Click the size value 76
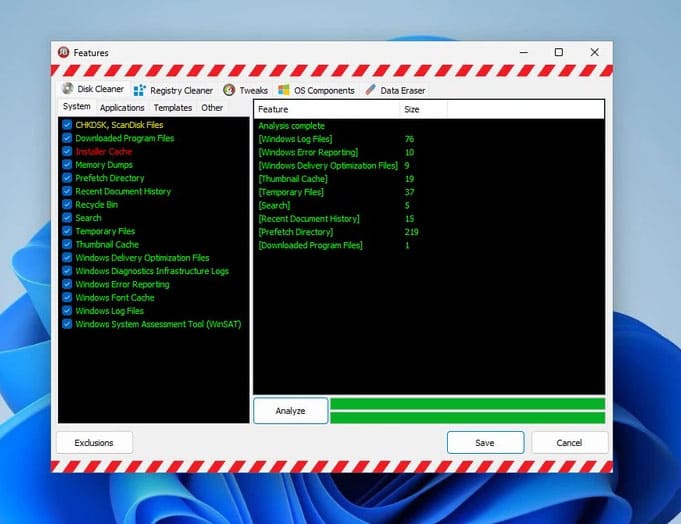Image resolution: width=681 pixels, height=524 pixels. click(x=409, y=139)
